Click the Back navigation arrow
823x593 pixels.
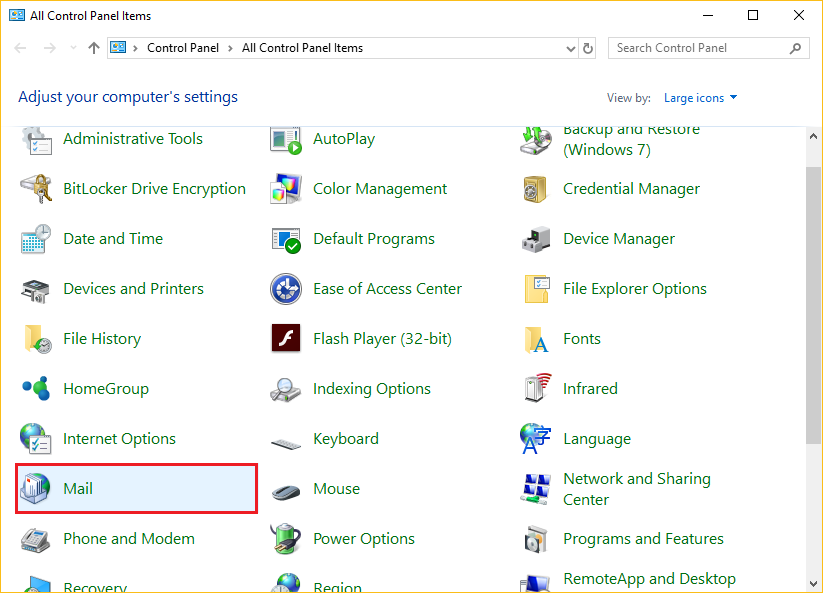point(20,48)
